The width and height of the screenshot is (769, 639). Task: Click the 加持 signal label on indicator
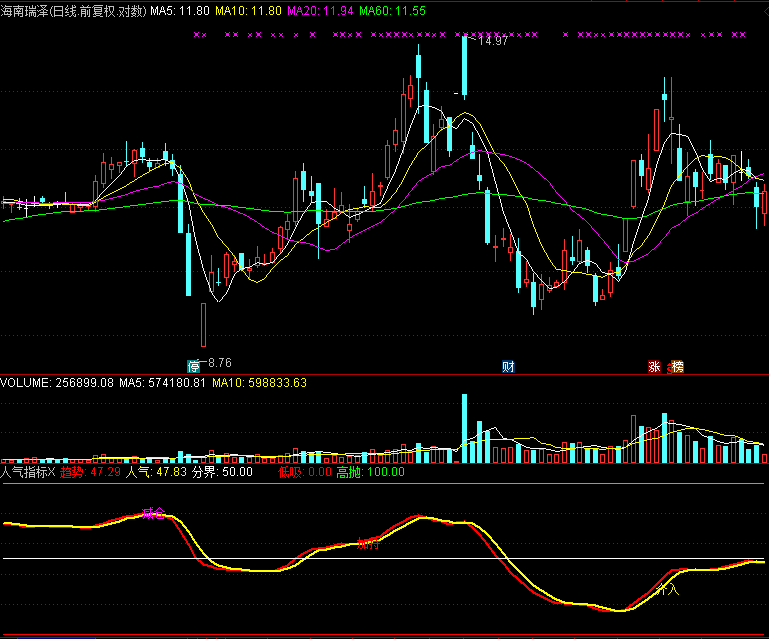click(368, 545)
